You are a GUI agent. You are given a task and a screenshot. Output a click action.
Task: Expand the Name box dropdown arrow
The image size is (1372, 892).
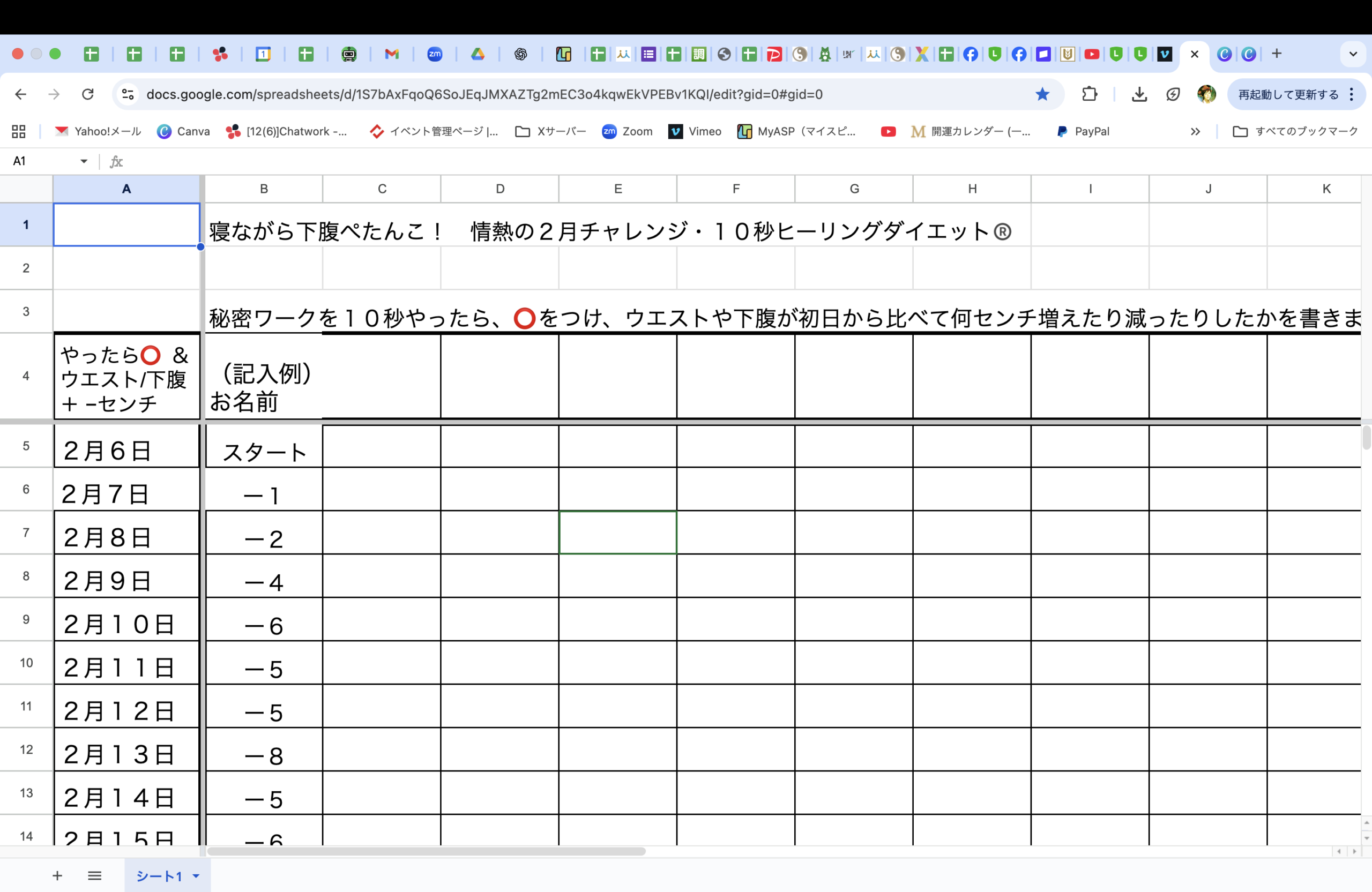(x=84, y=161)
